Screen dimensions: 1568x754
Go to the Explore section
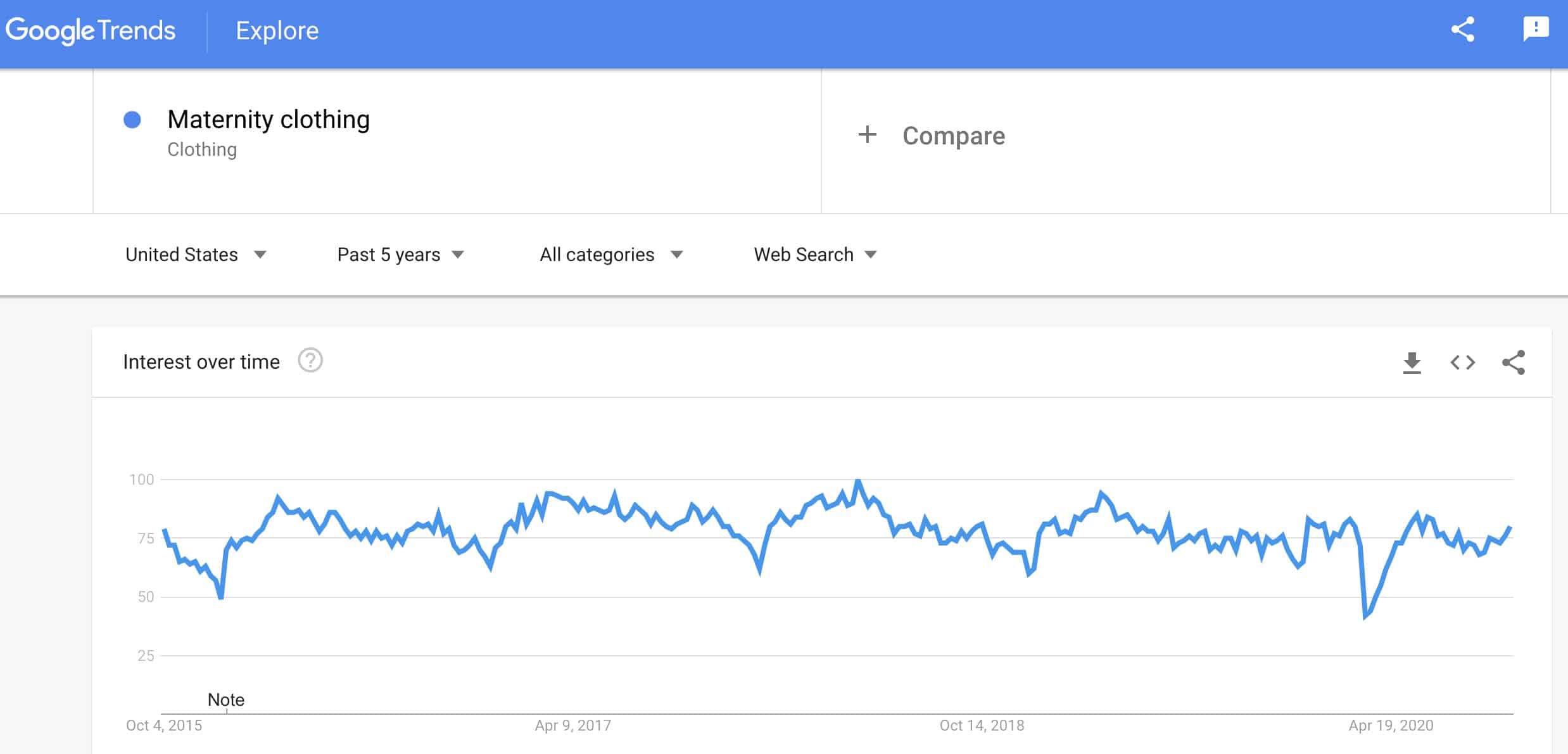[x=277, y=30]
